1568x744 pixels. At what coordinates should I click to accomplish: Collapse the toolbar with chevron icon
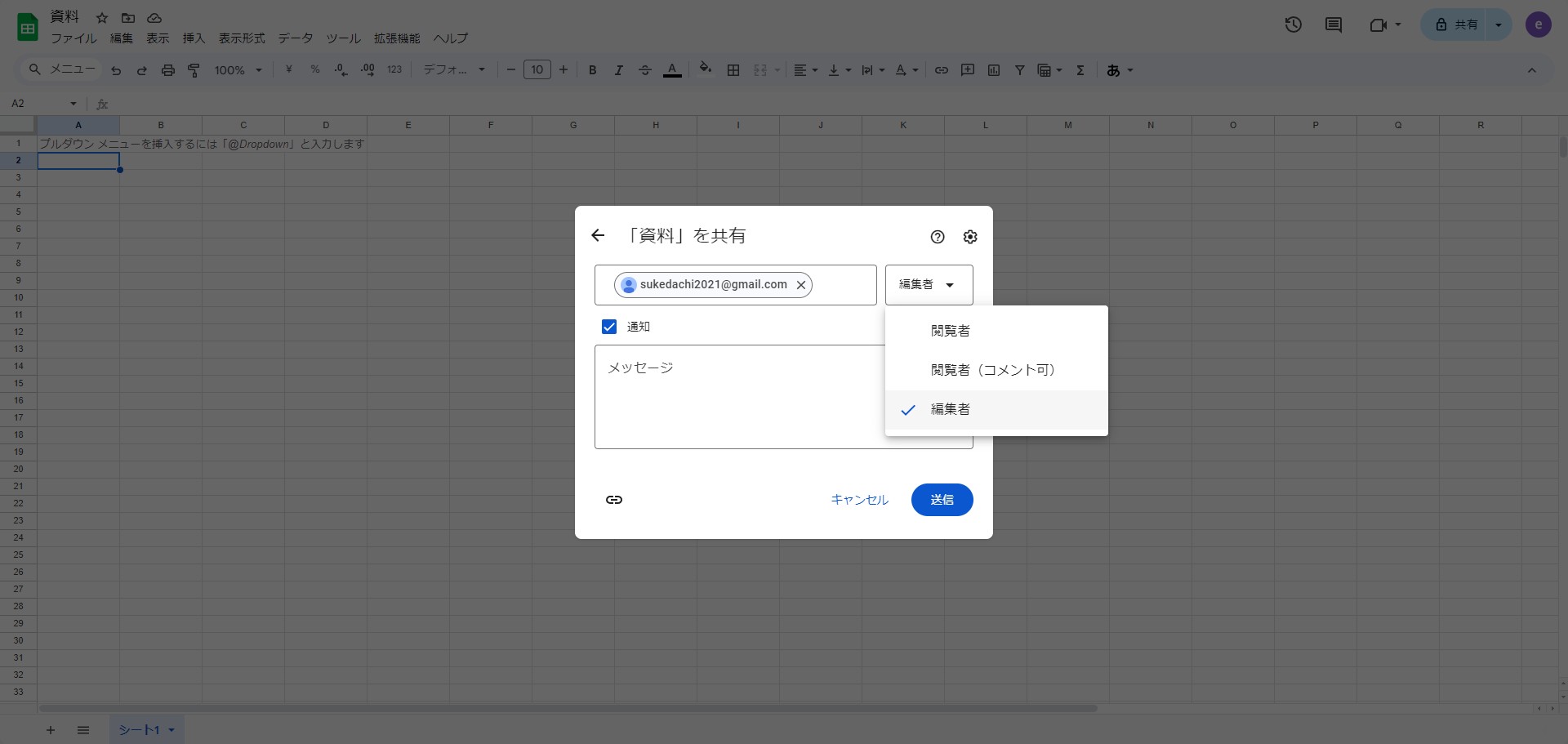click(1532, 70)
